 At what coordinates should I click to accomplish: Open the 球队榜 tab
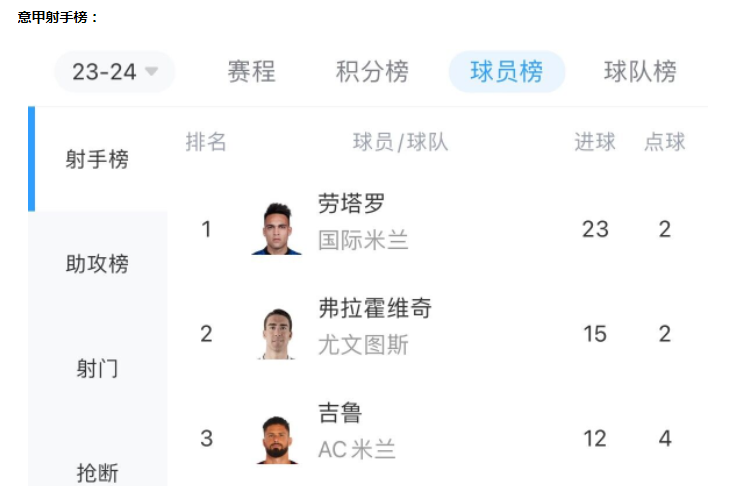coord(640,71)
